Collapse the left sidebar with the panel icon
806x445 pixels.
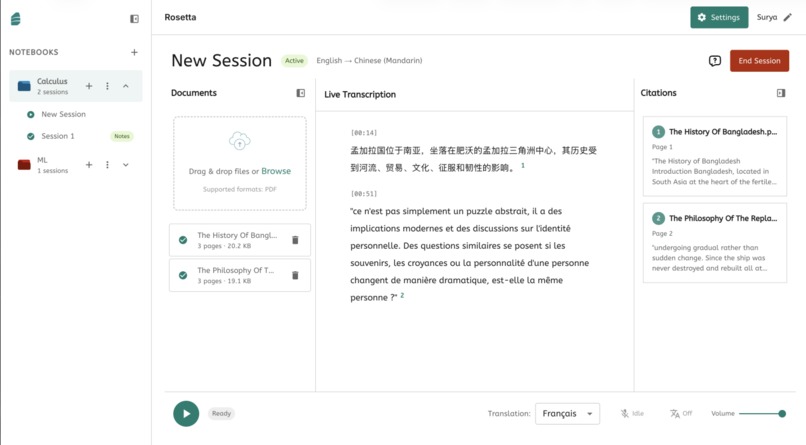[x=134, y=19]
